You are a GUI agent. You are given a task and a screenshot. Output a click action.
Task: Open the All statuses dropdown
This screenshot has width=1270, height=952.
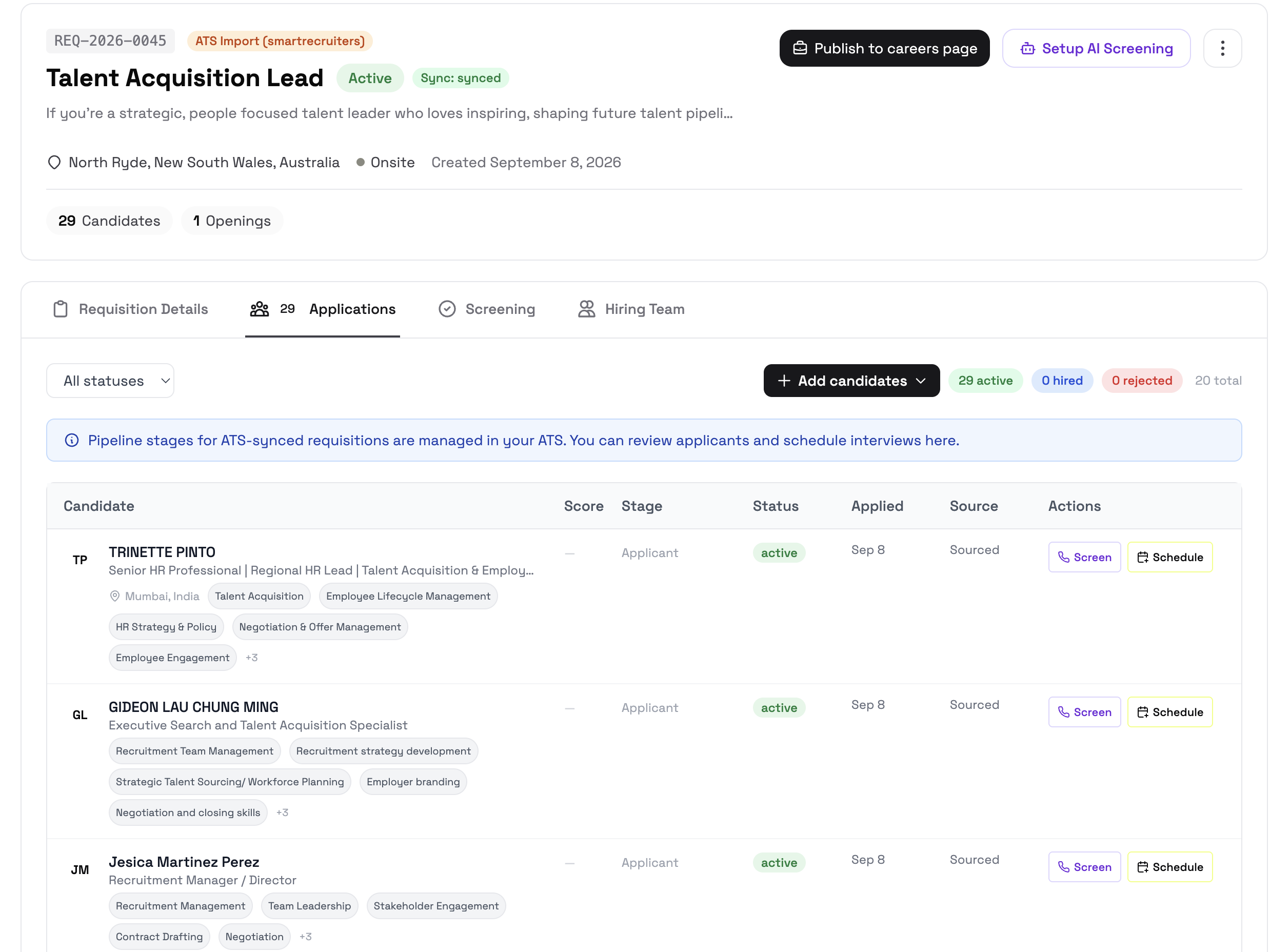coord(110,381)
